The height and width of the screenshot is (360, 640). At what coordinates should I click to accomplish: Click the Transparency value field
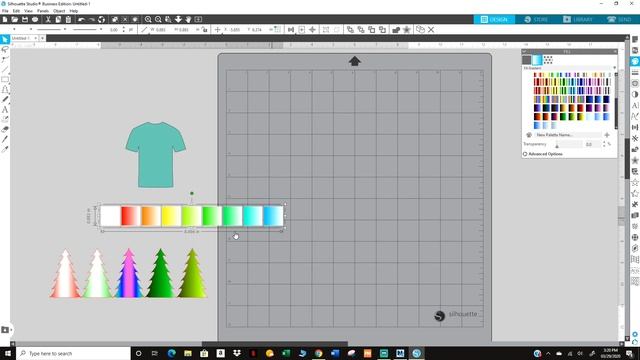tap(592, 144)
